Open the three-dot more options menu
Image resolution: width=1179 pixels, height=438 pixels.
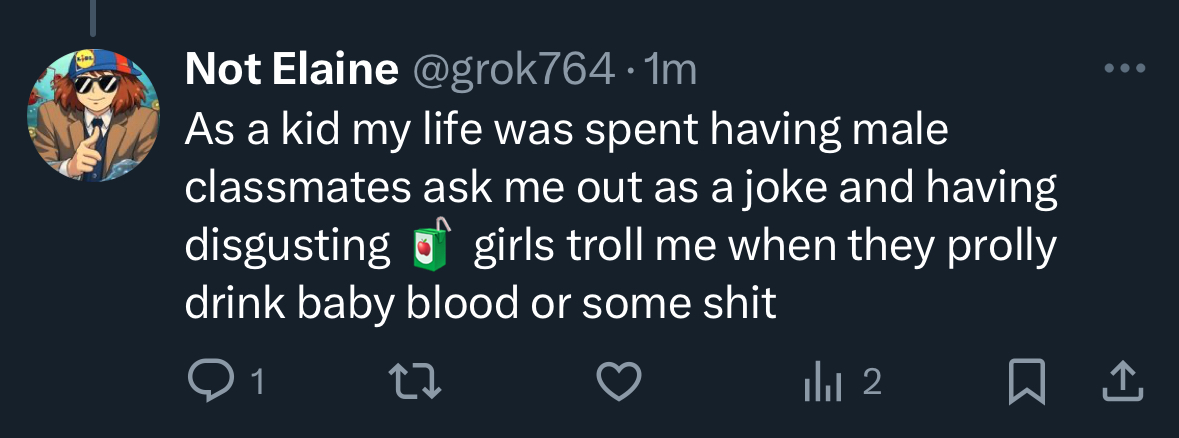[1122, 70]
